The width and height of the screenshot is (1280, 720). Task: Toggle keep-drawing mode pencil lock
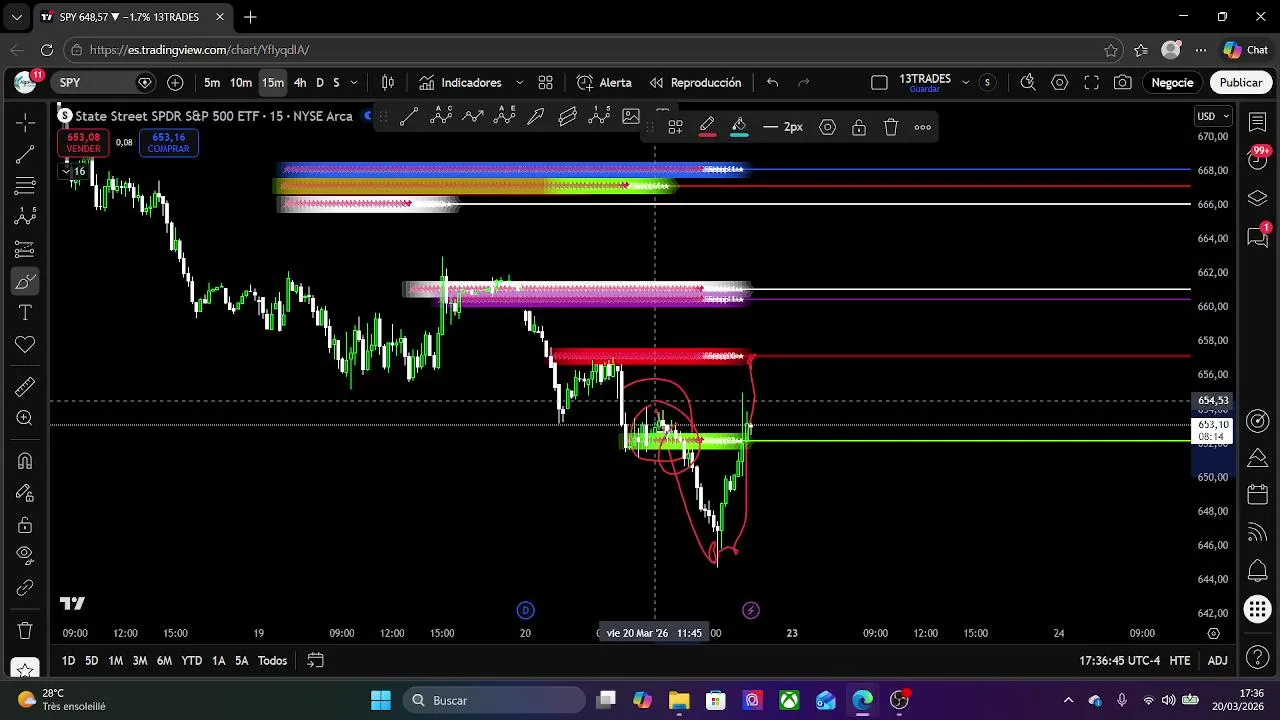25,493
